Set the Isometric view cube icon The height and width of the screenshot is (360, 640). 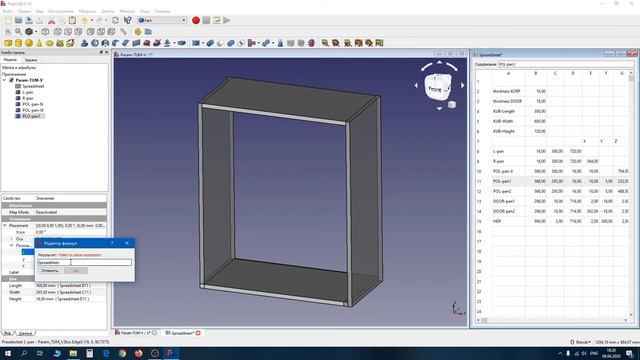click(45, 31)
